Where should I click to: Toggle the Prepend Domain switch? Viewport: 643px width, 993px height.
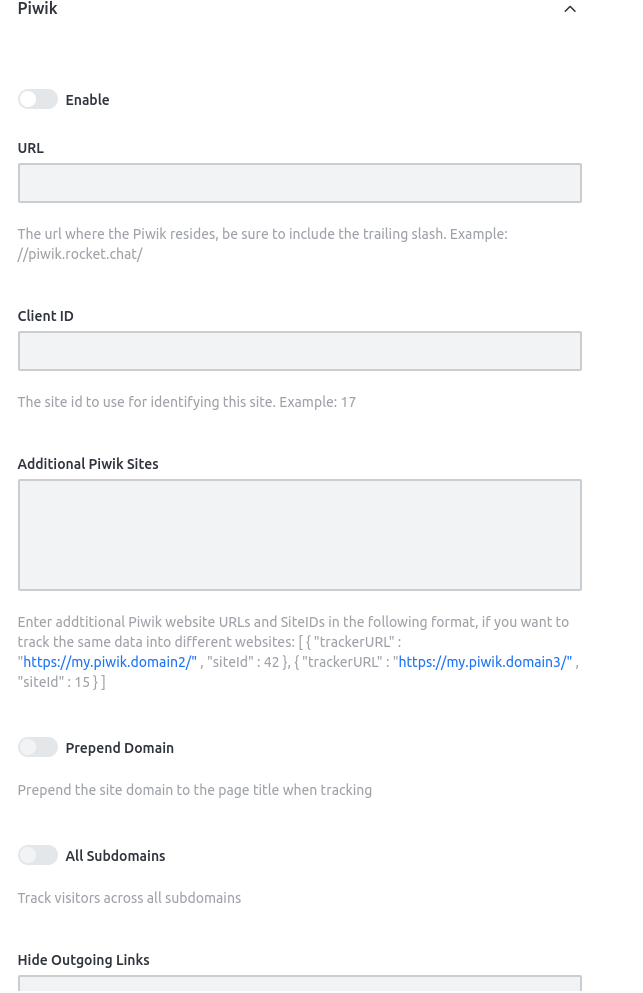tap(38, 748)
